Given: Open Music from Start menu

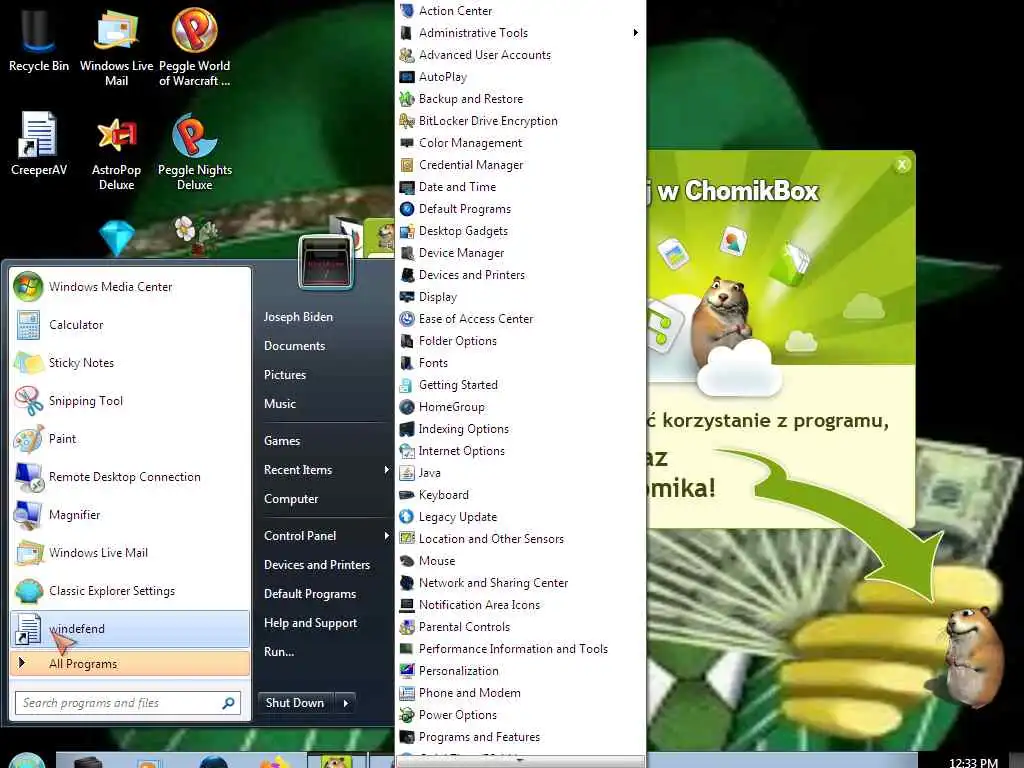Looking at the screenshot, I should [280, 404].
